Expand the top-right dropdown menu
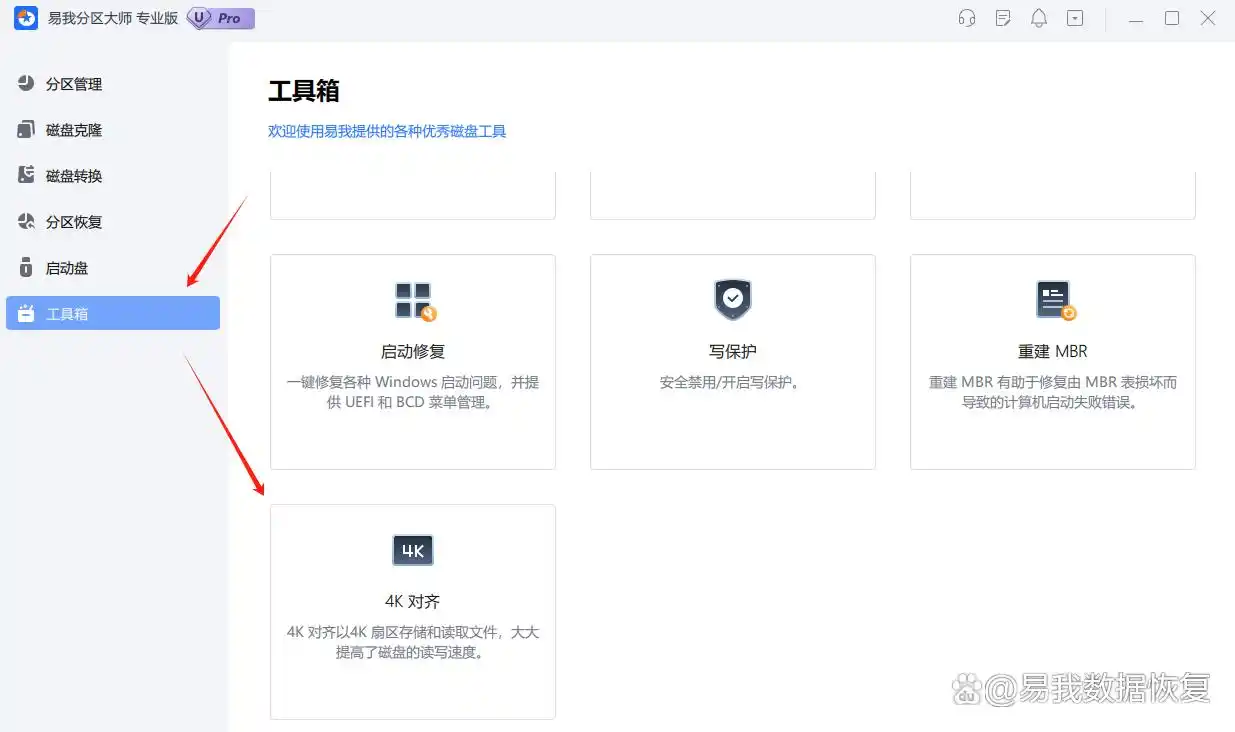Image resolution: width=1235 pixels, height=732 pixels. pos(1075,18)
